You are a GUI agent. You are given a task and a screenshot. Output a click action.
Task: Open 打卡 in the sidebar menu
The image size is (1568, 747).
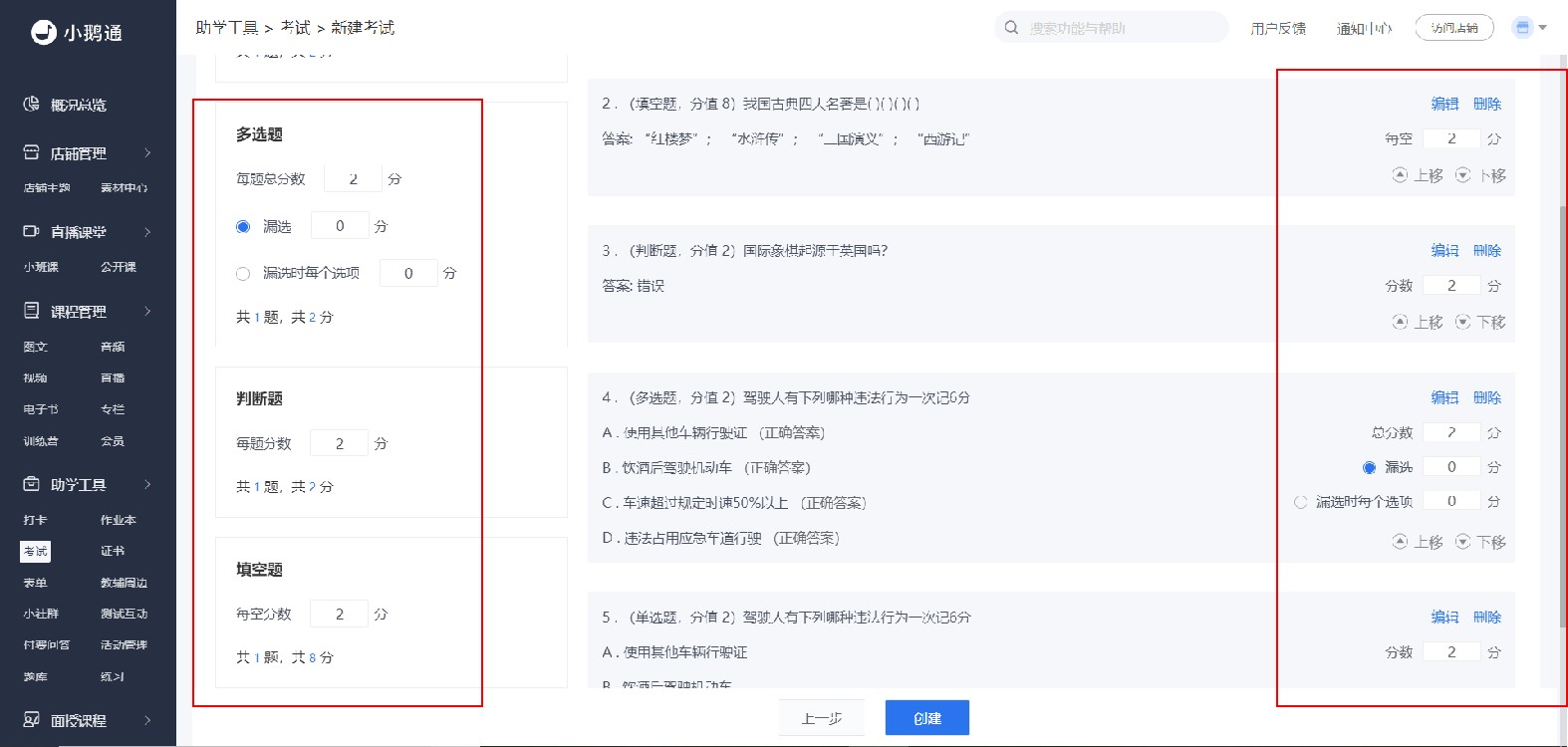[x=35, y=520]
